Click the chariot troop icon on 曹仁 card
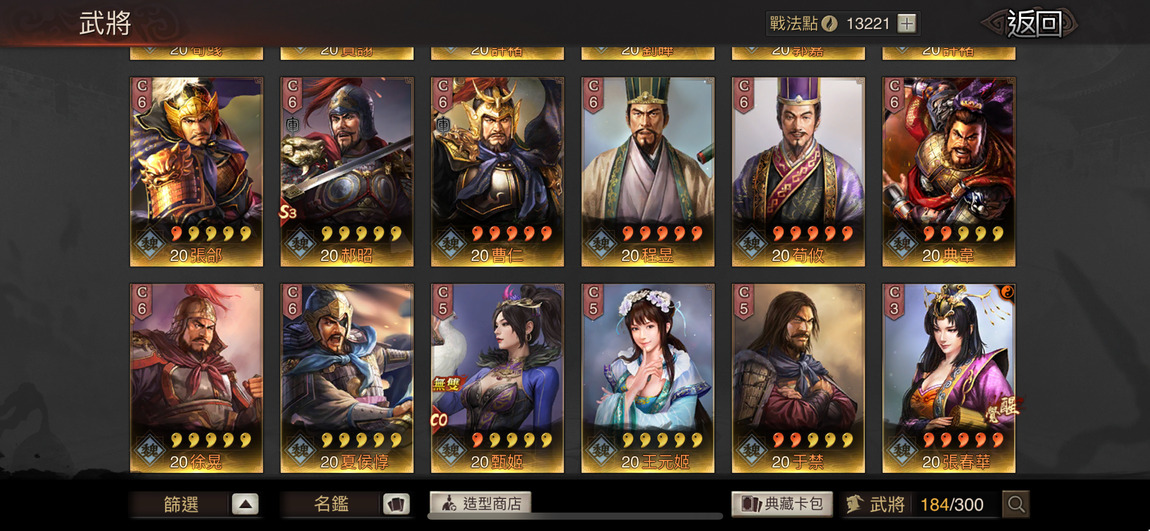 pos(442,125)
